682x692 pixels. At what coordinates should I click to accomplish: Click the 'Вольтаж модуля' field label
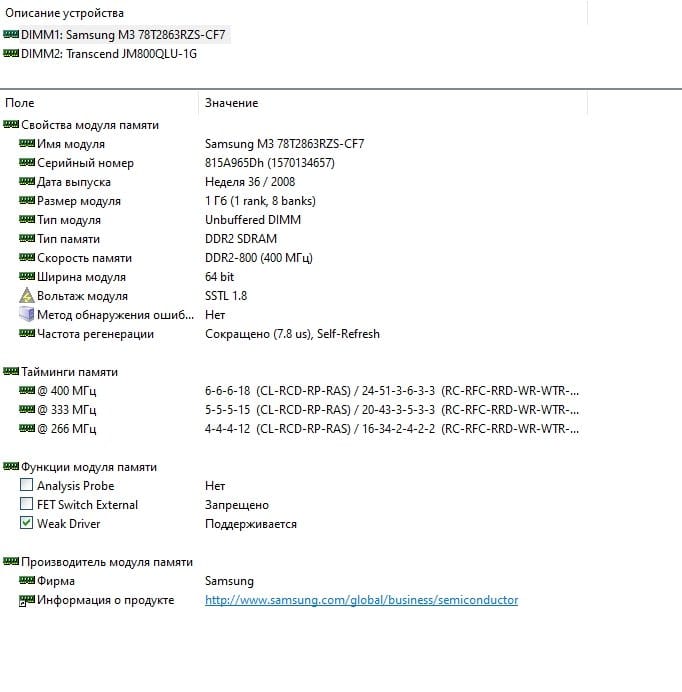(82, 296)
